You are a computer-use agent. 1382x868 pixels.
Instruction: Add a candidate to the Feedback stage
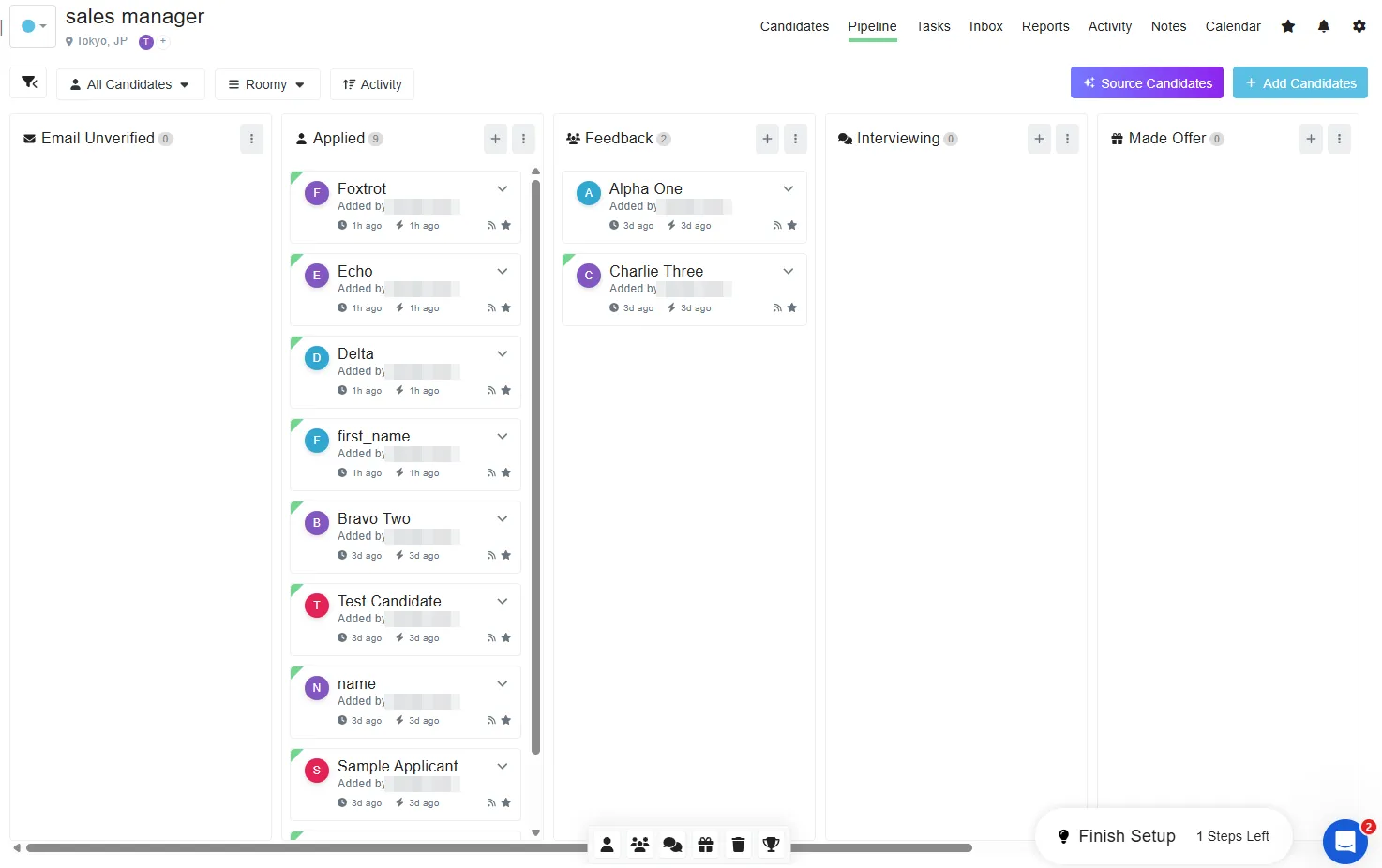768,139
